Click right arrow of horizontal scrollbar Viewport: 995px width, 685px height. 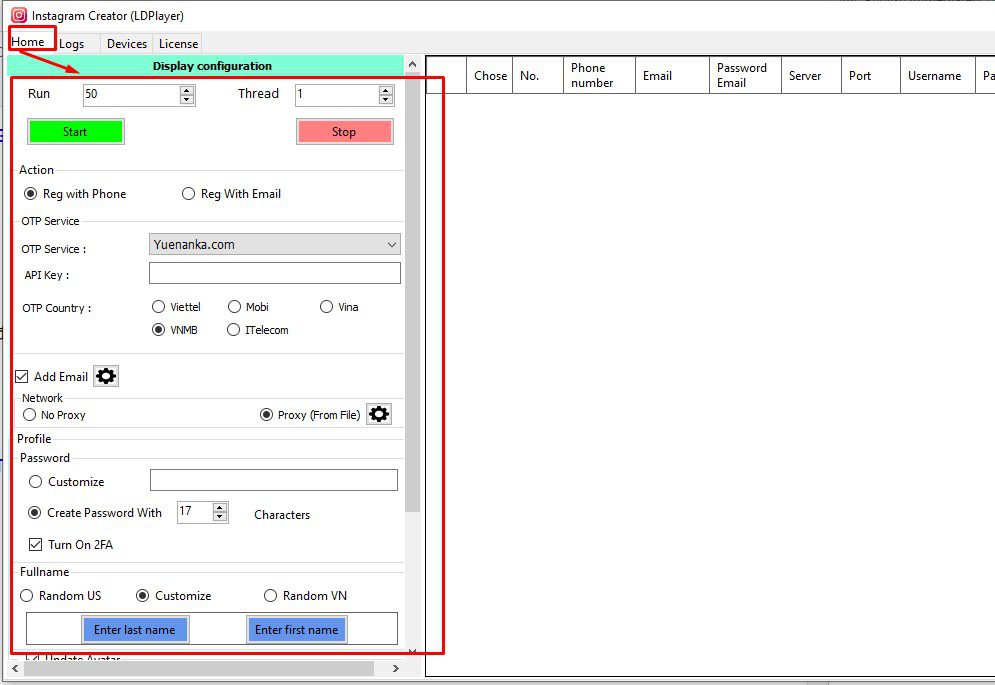click(x=395, y=668)
